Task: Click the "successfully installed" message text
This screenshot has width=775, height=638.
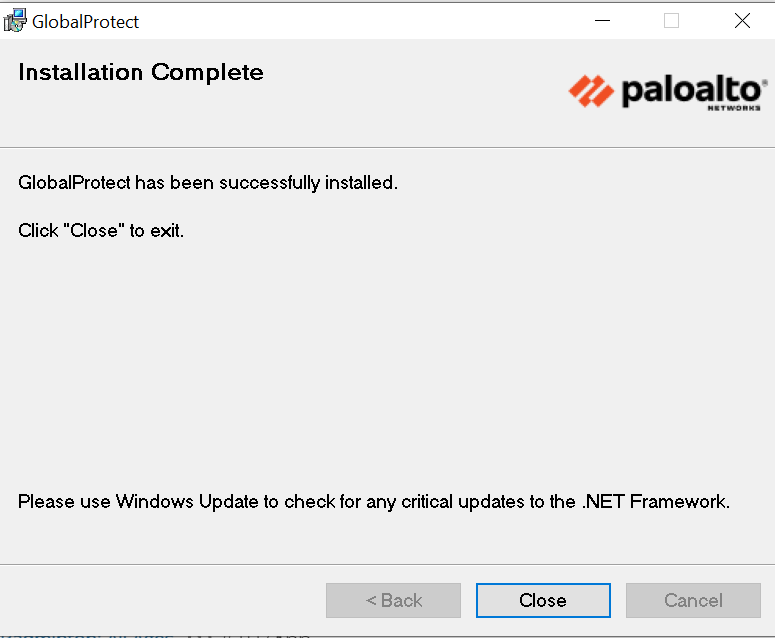Action: [208, 183]
